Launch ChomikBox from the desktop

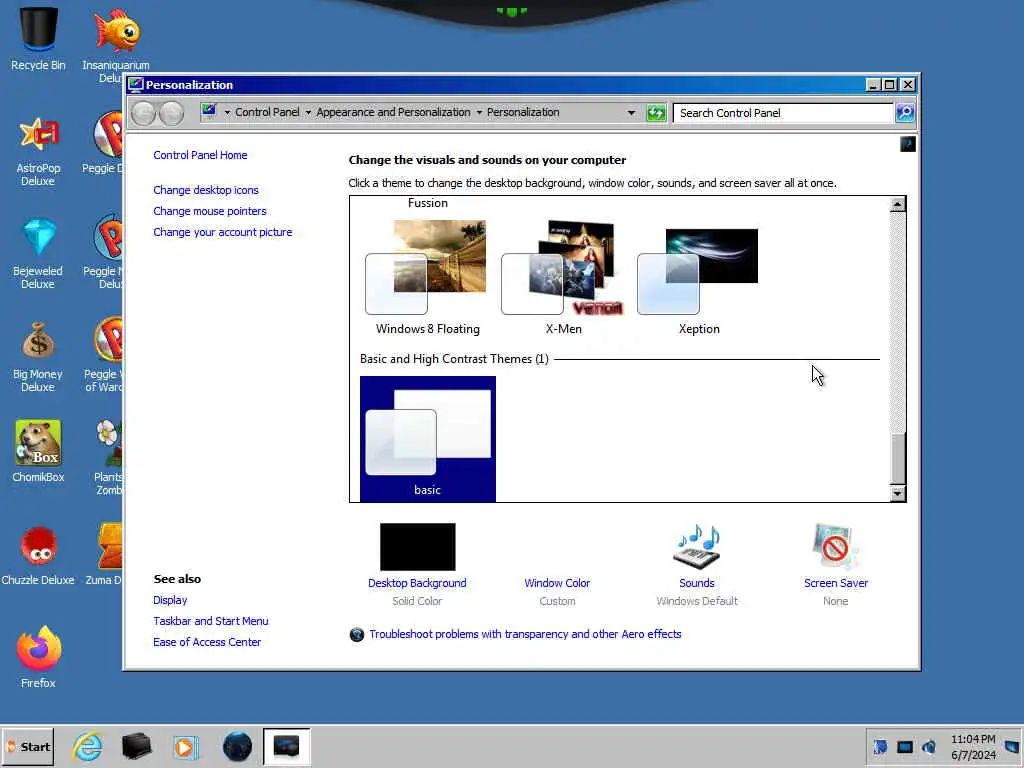click(x=38, y=452)
